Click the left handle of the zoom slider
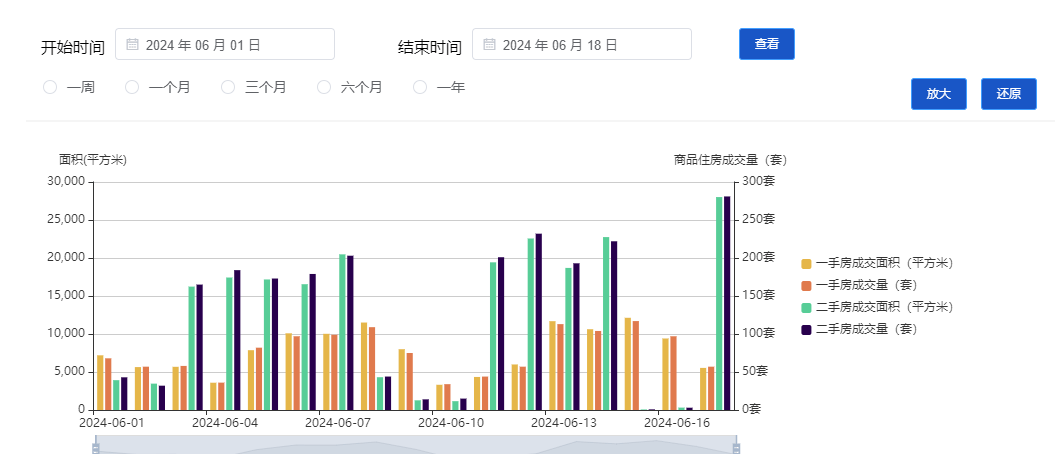This screenshot has height=454, width=1055. click(x=96, y=449)
